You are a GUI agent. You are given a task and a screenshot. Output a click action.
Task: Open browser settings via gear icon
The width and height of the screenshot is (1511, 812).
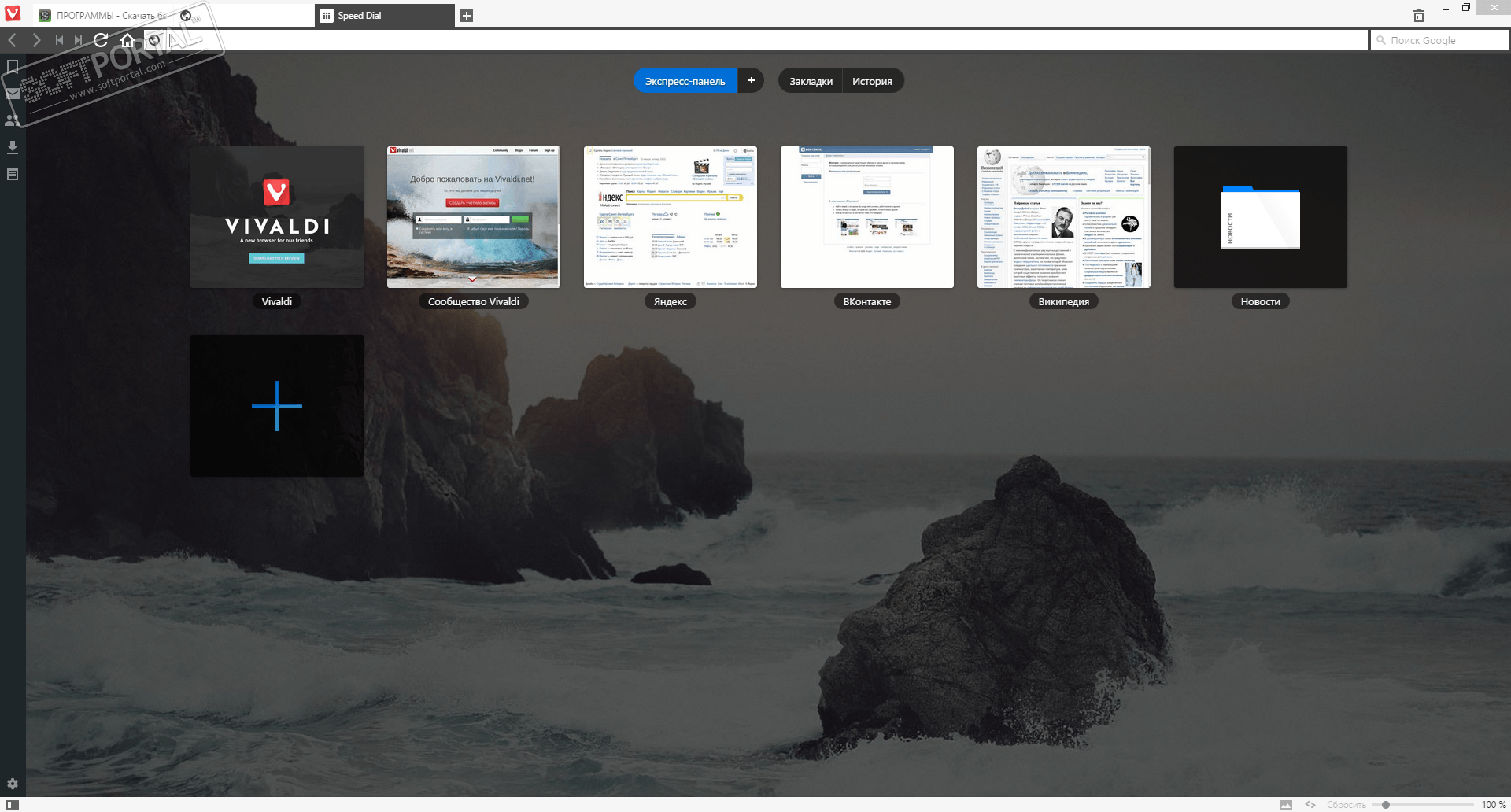click(x=13, y=784)
